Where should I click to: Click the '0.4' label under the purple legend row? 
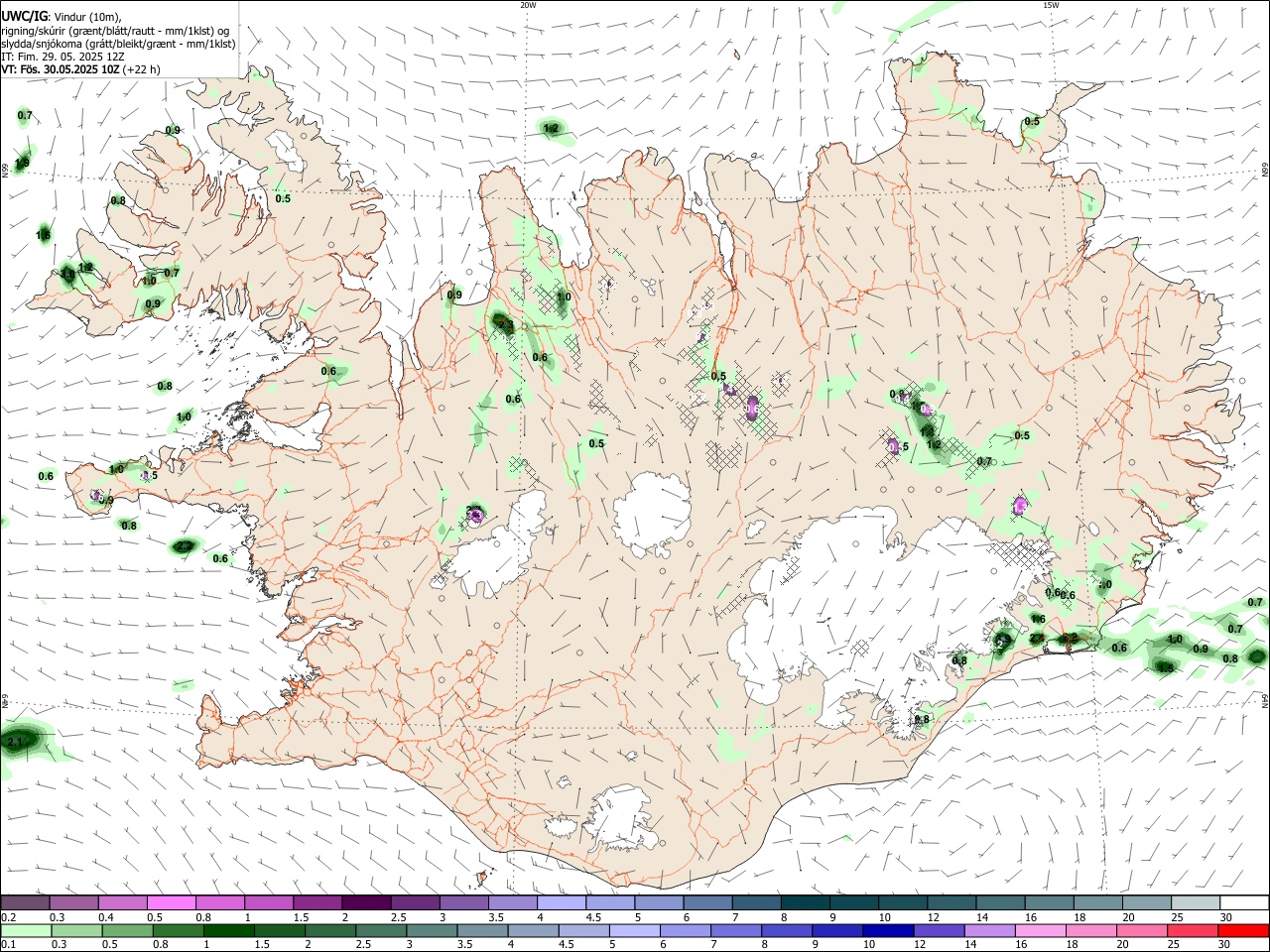point(106,917)
